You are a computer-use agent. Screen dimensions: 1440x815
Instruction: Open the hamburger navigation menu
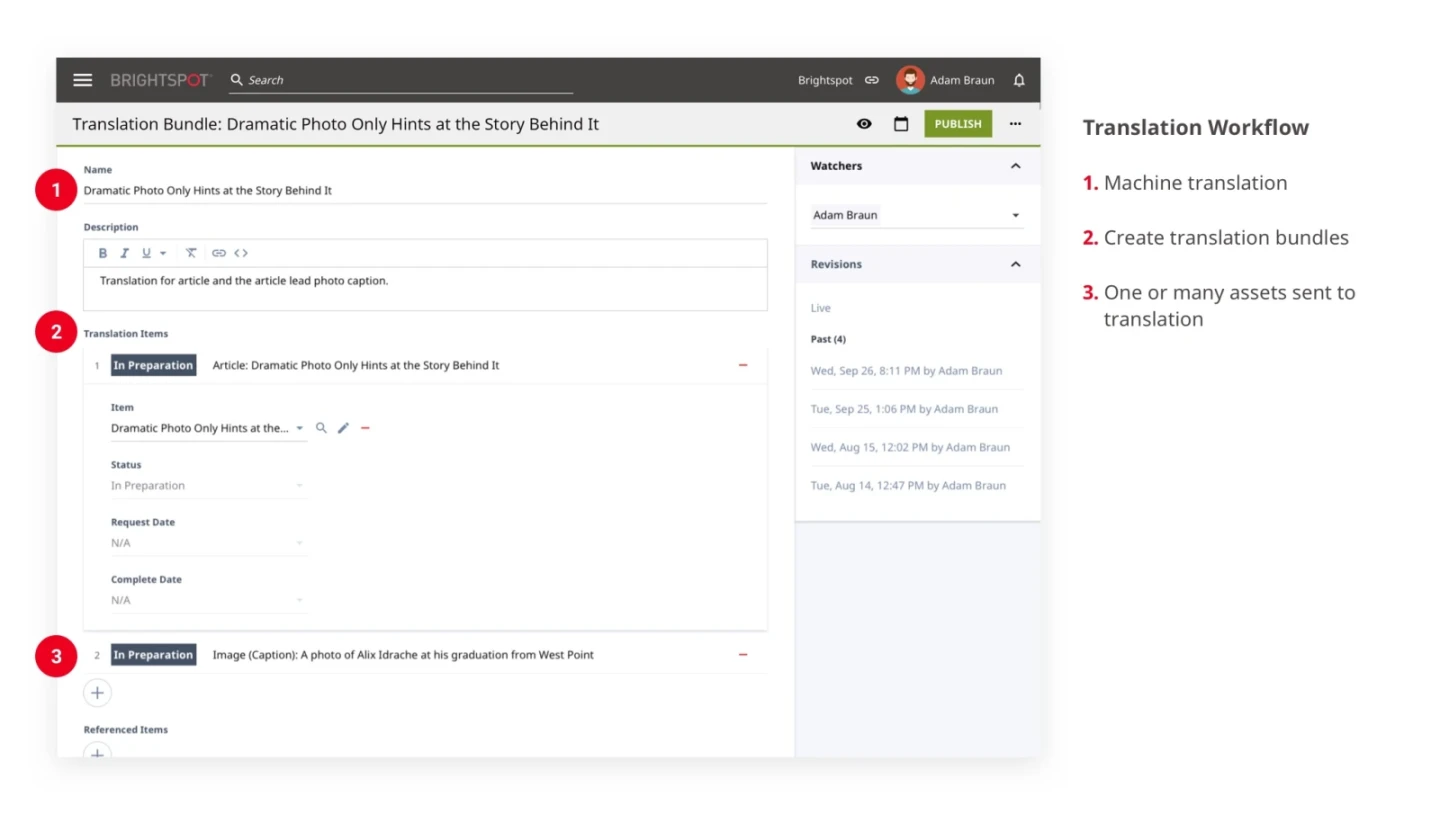tap(82, 80)
